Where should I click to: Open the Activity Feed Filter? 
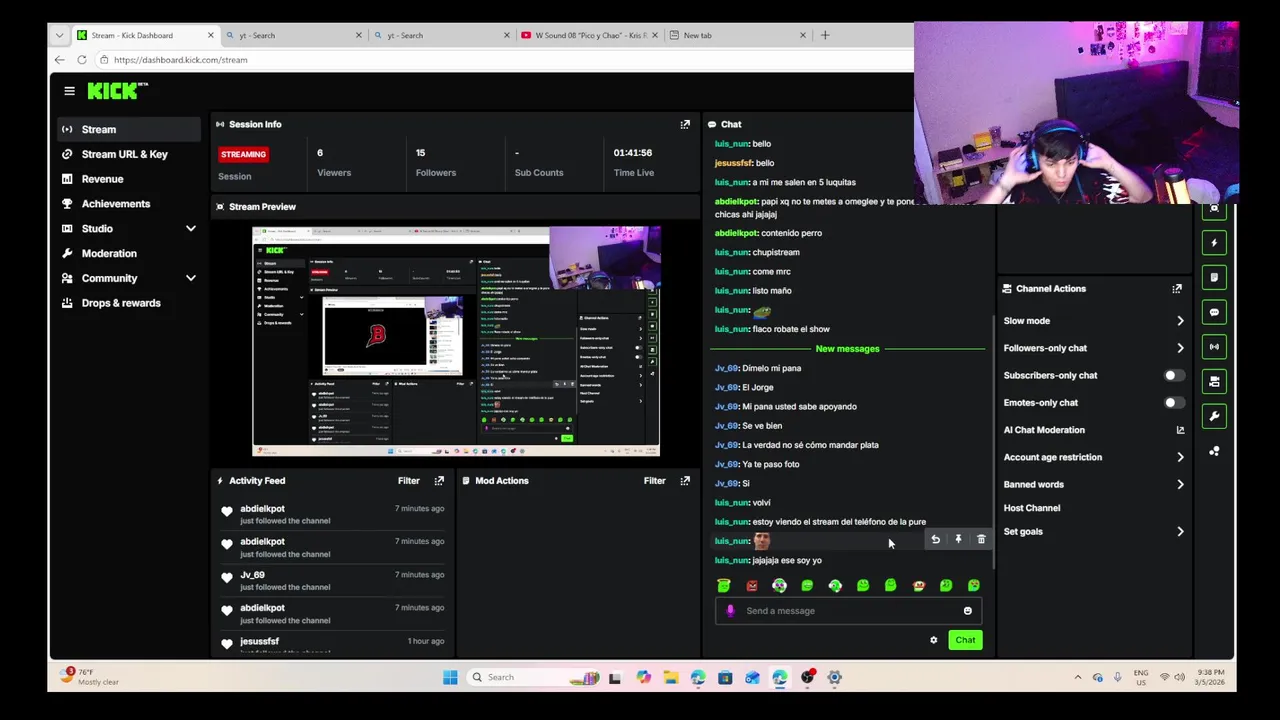[409, 481]
